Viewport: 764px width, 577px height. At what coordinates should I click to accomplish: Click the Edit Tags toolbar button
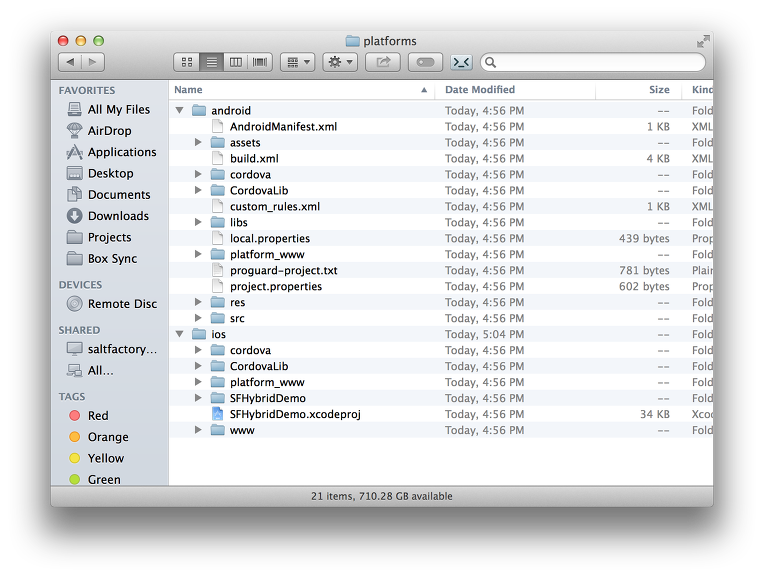[424, 62]
